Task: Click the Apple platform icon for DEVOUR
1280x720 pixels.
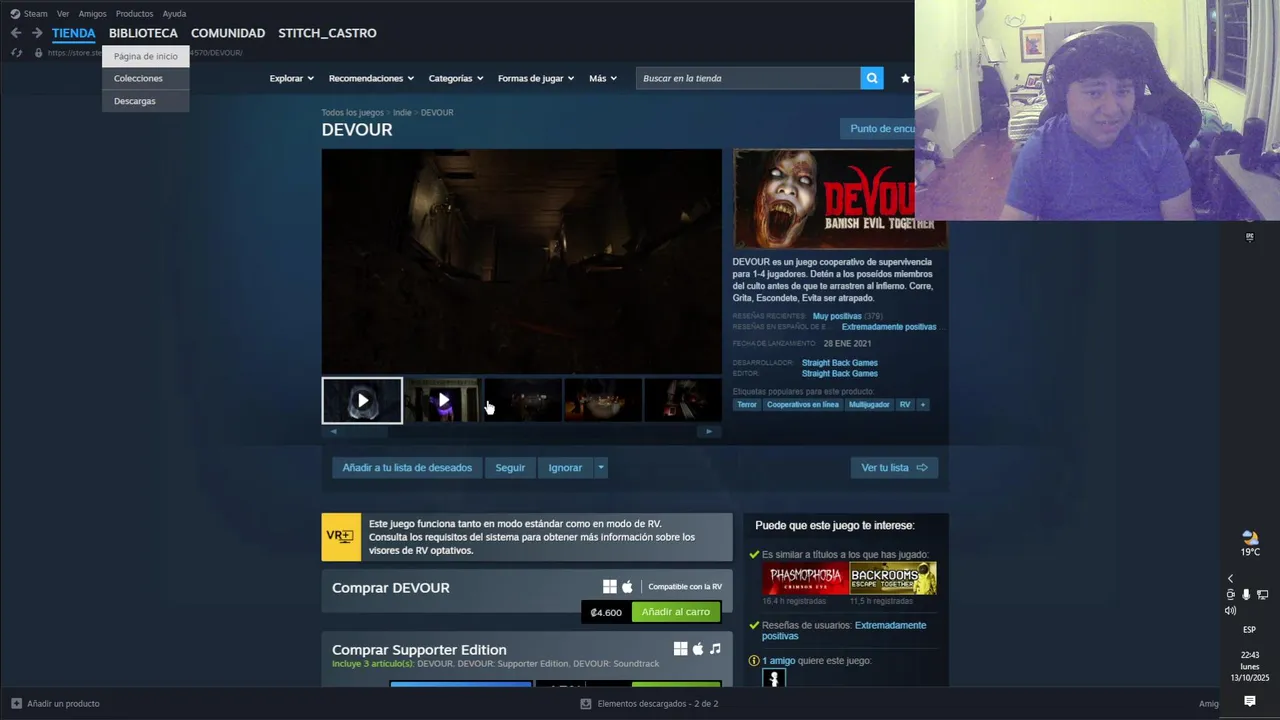Action: pos(628,587)
